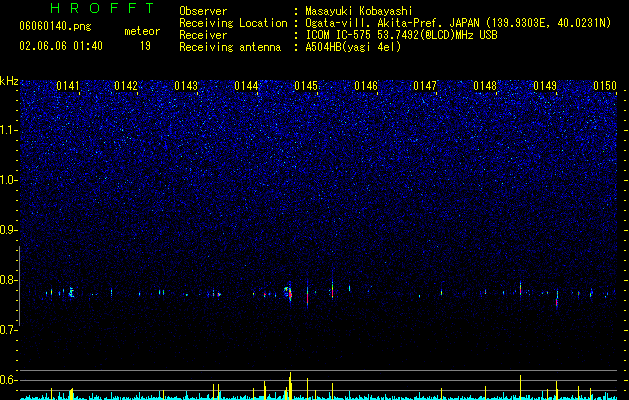Click the HROFFT title text

102,8
